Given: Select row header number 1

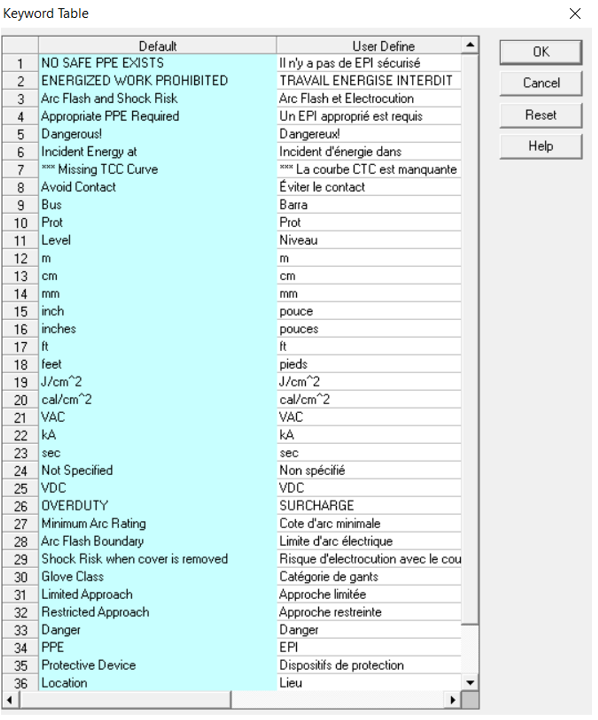Looking at the screenshot, I should [x=20, y=63].
